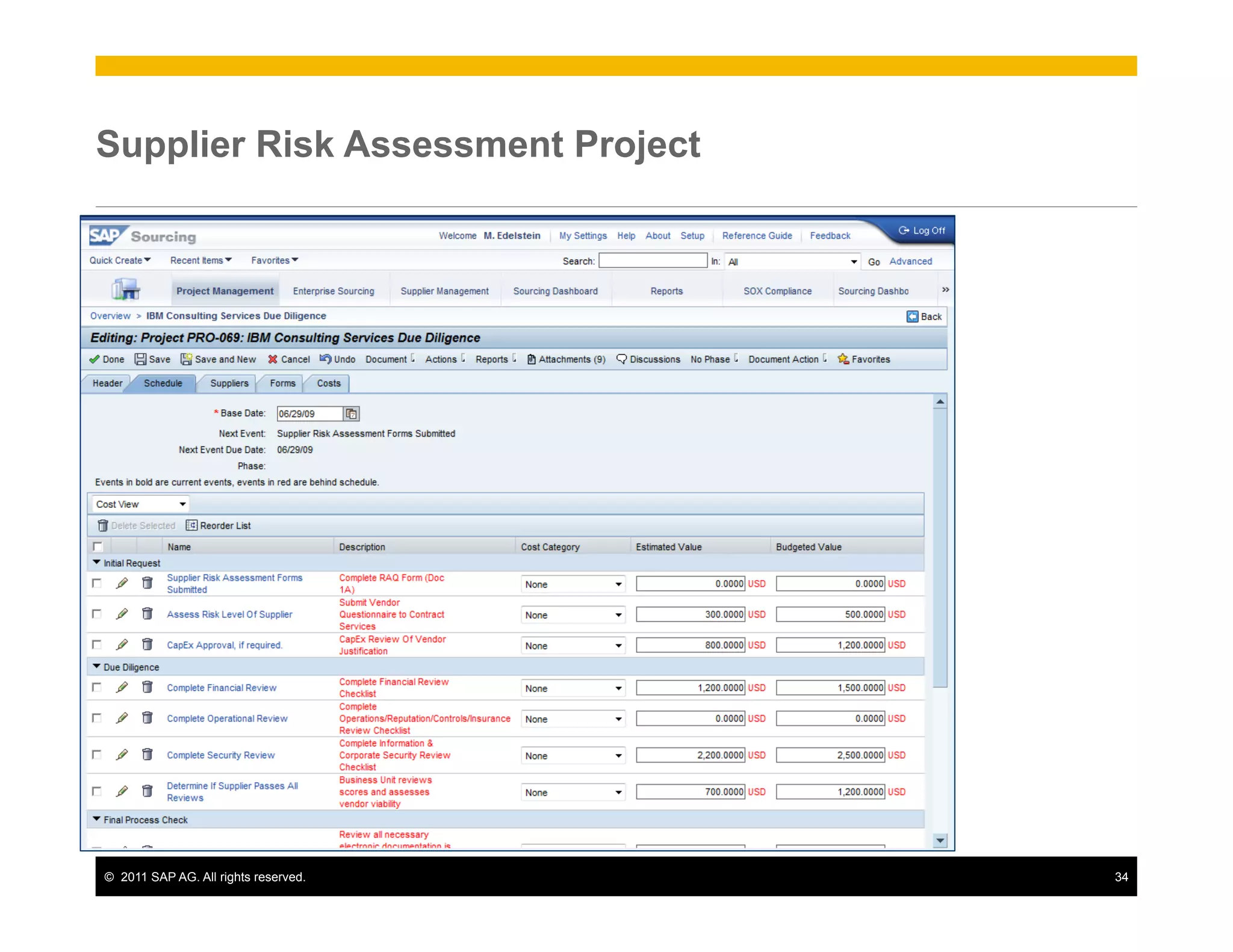
Task: Edit CapEx Approval row pencil icon
Action: click(x=122, y=644)
